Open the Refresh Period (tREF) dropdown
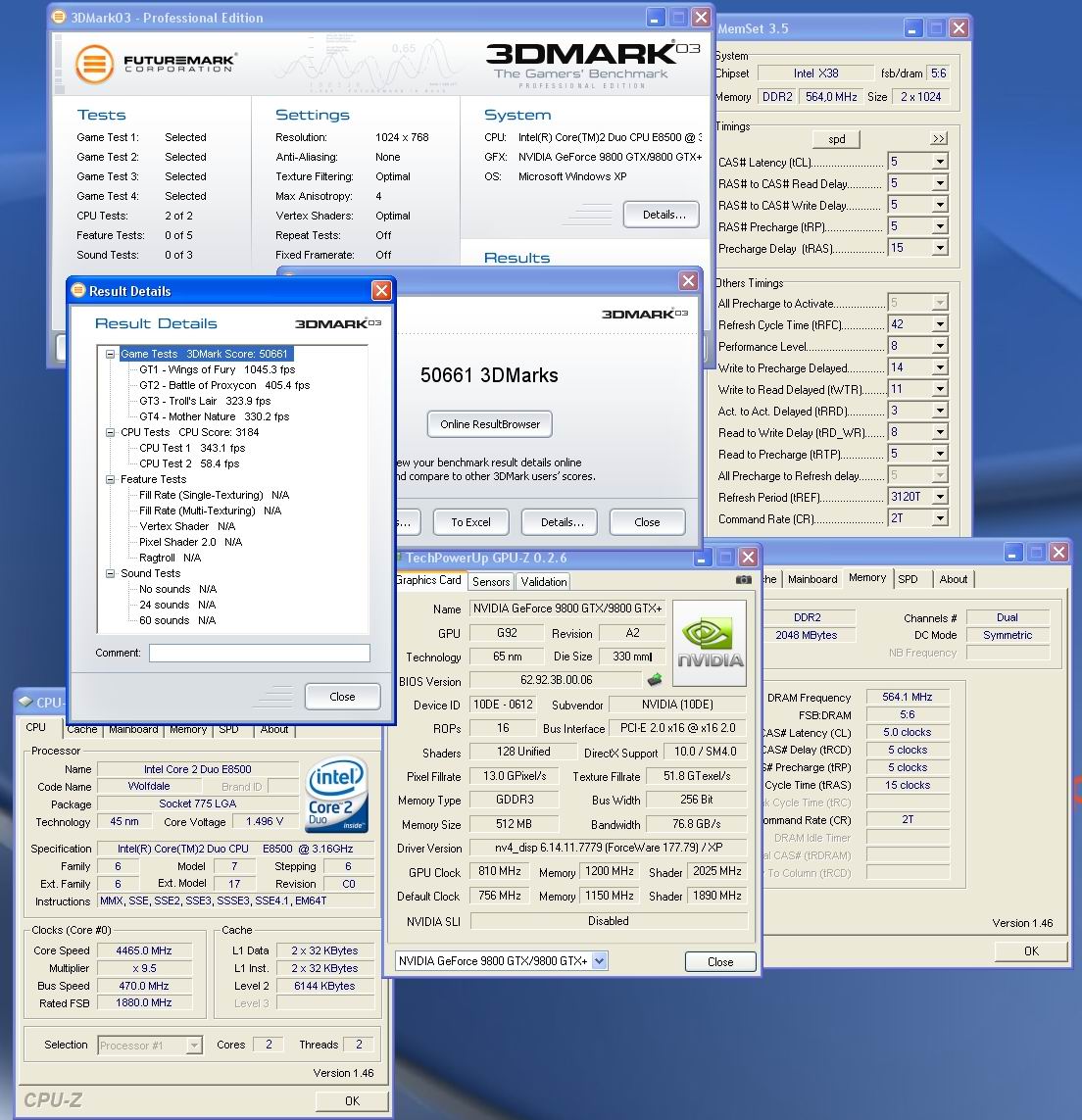Image resolution: width=1082 pixels, height=1120 pixels. [940, 497]
